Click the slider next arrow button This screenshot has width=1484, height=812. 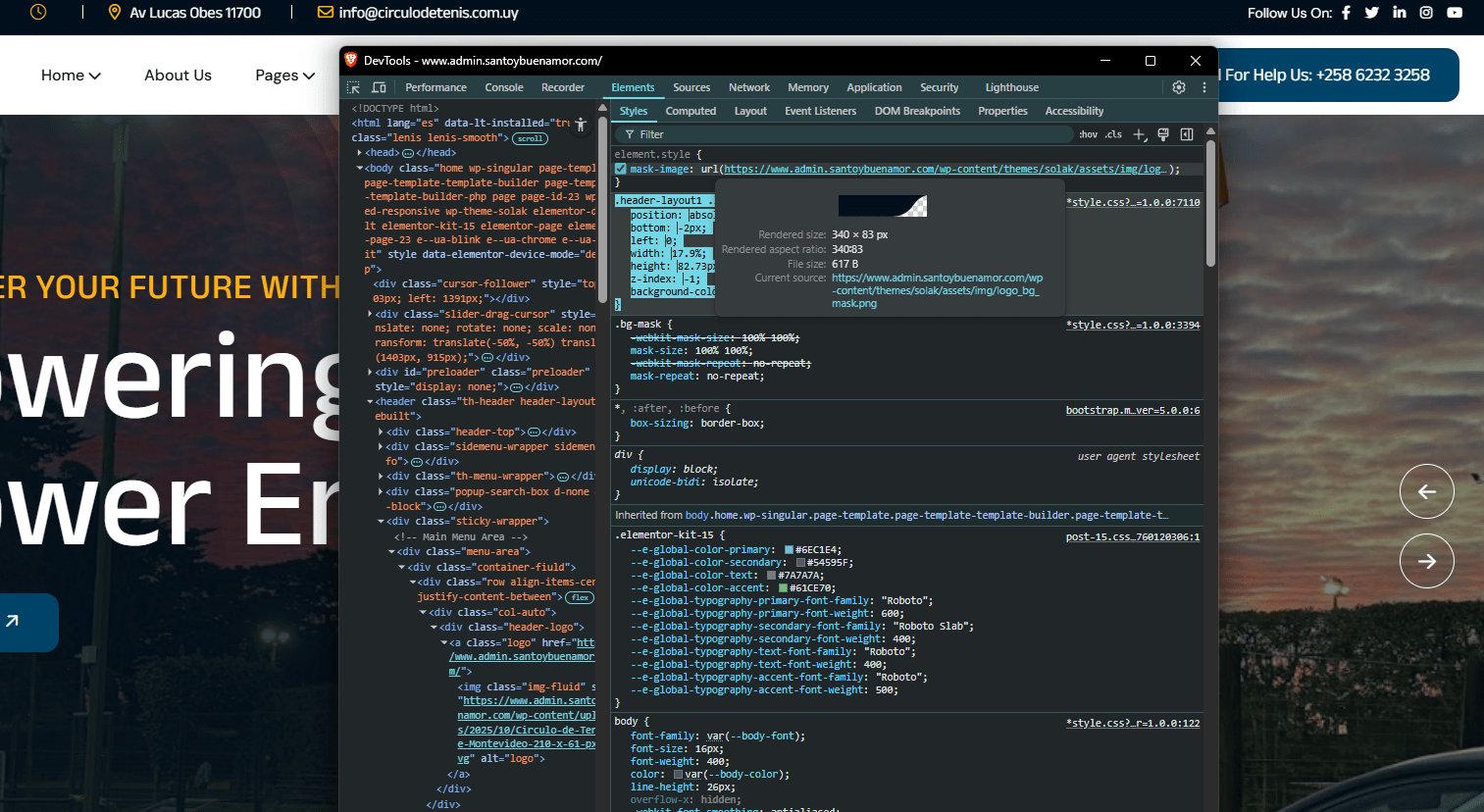(1426, 561)
